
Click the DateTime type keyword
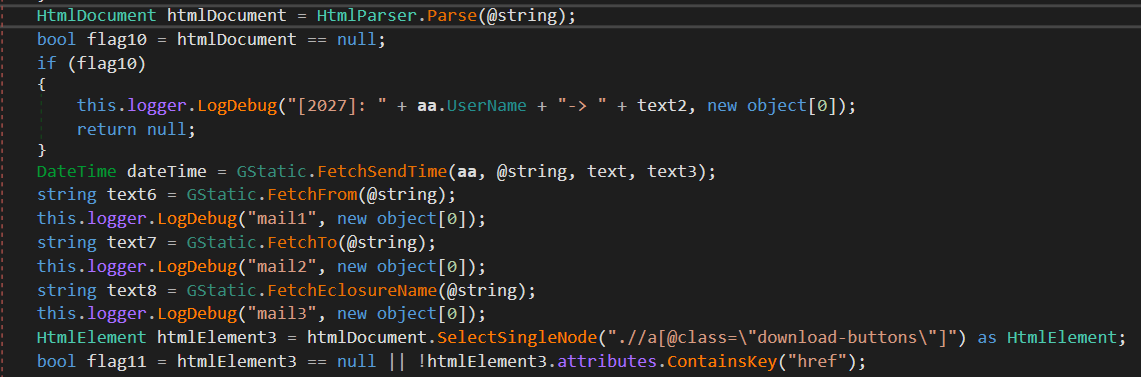pos(76,172)
